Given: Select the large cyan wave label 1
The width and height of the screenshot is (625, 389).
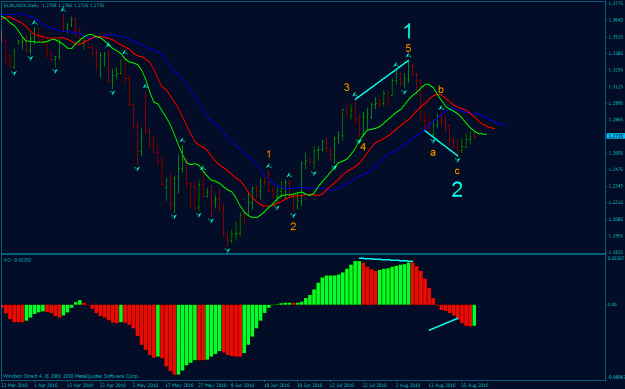Looking at the screenshot, I should click(407, 31).
